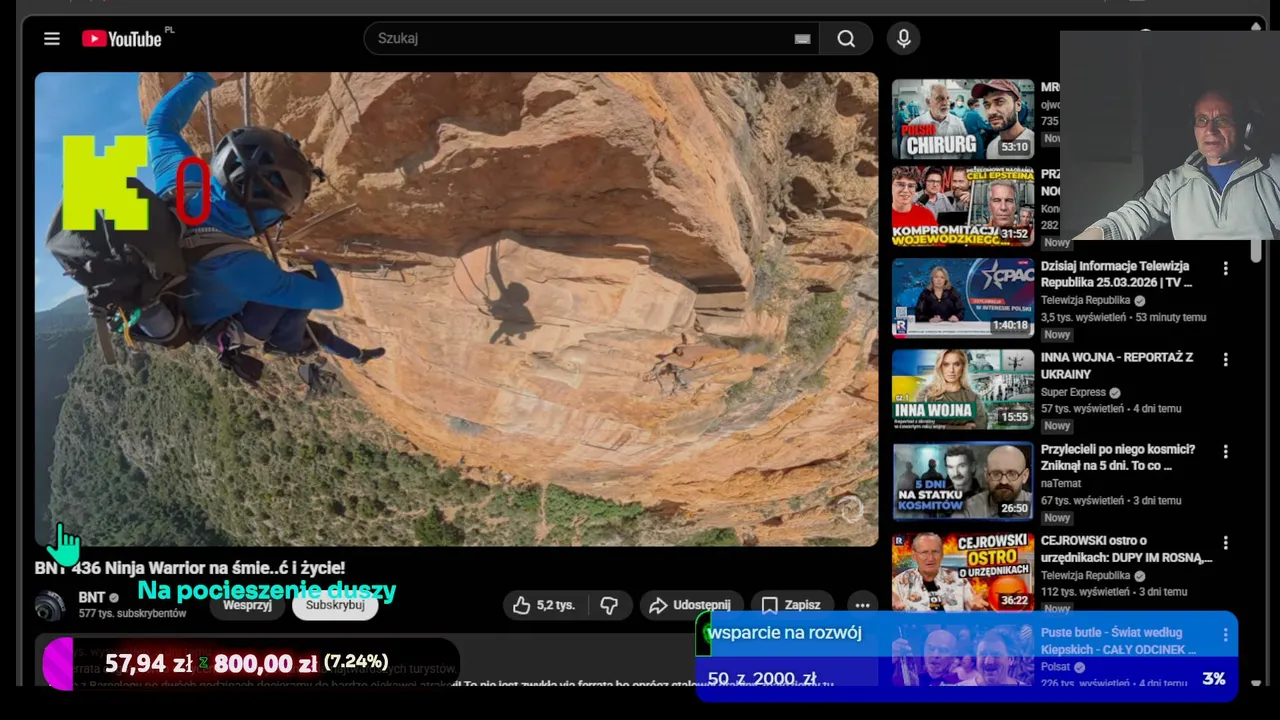
Task: Open Dzisiaj Informacje Telewizja Republika video title
Action: pyautogui.click(x=1116, y=274)
